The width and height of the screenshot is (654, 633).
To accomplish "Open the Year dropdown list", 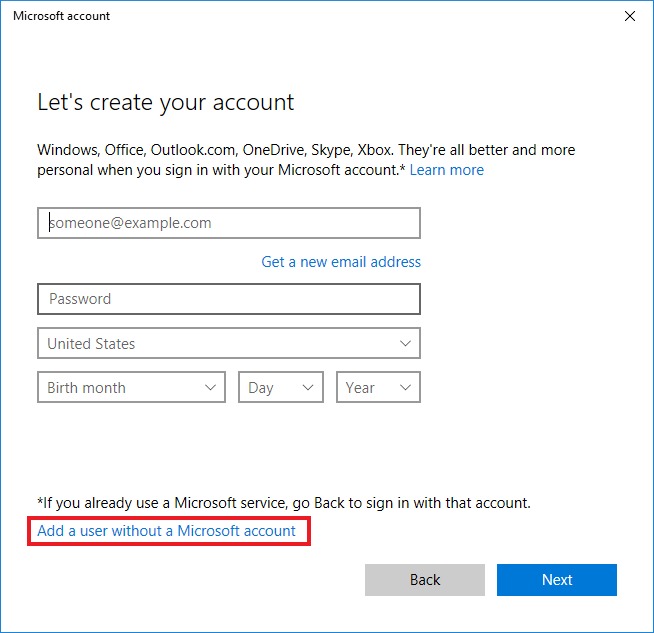I will [378, 388].
